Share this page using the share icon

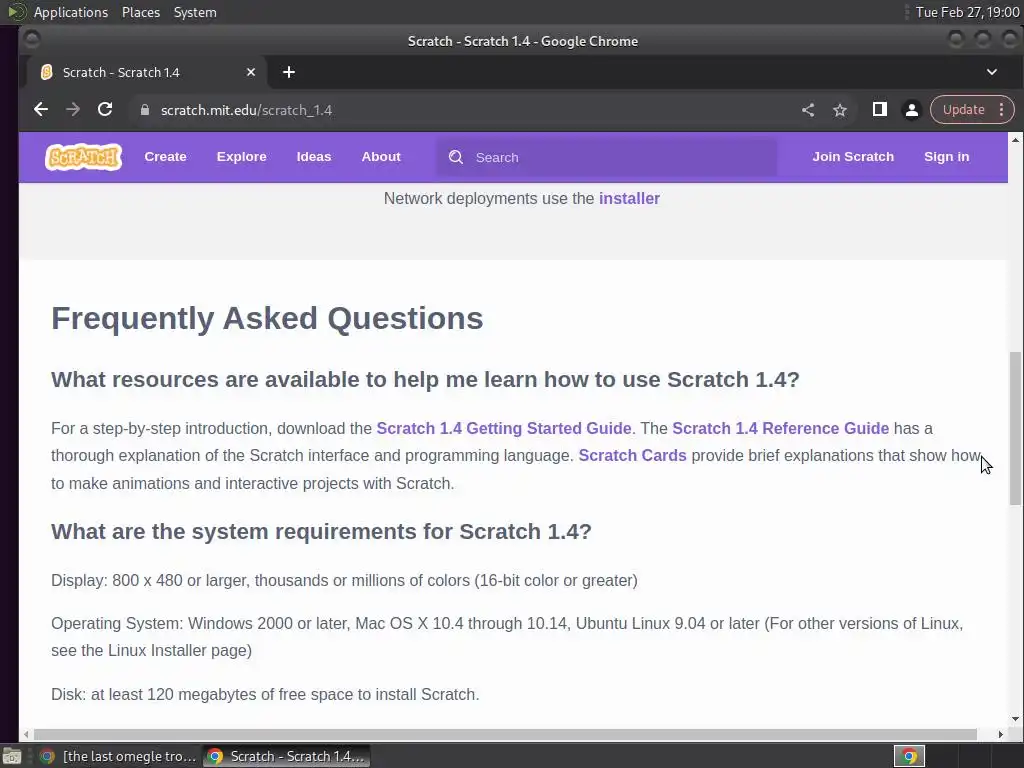click(x=808, y=110)
